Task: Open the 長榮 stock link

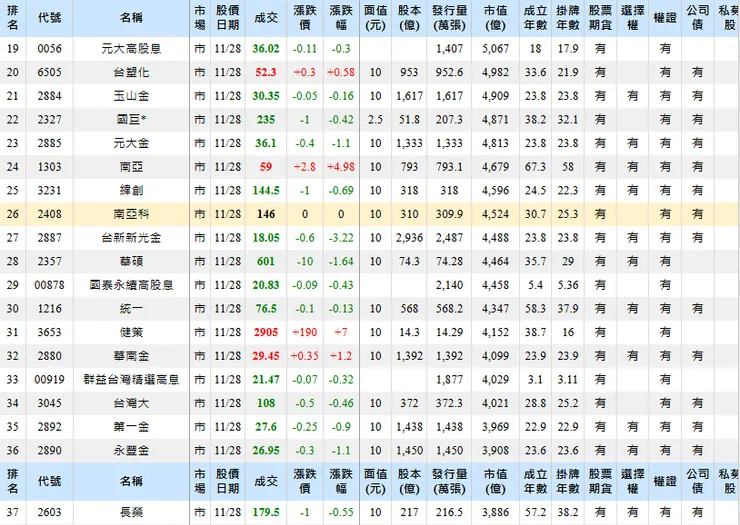Action: click(x=131, y=512)
